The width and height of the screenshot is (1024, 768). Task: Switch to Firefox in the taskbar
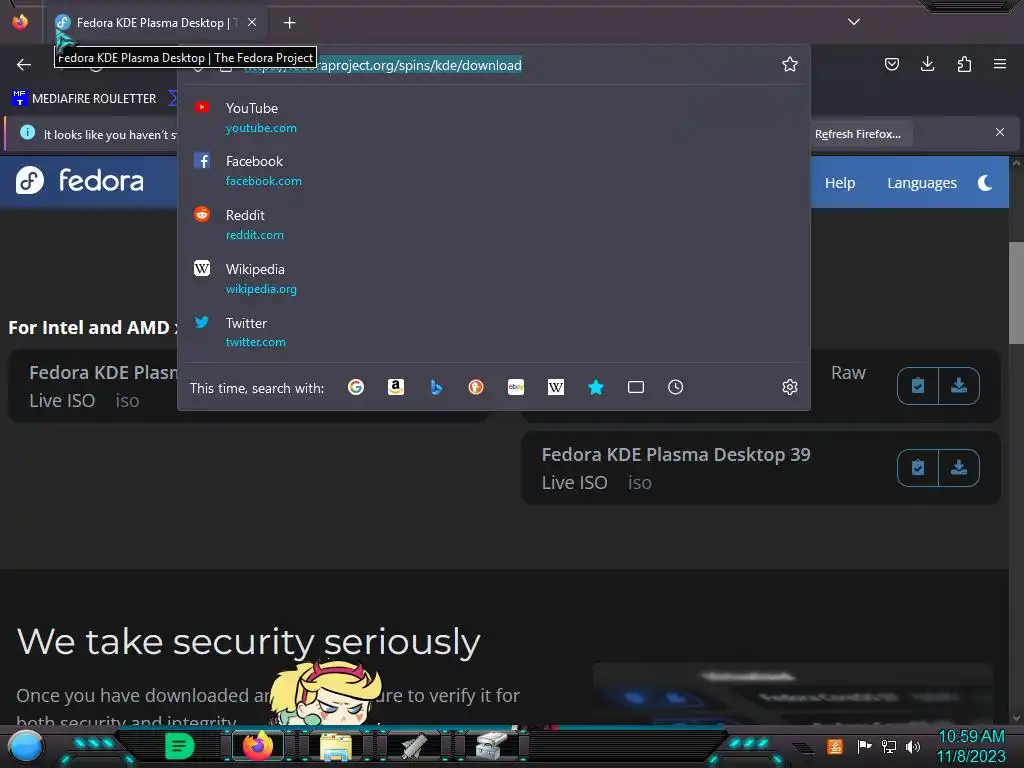258,746
